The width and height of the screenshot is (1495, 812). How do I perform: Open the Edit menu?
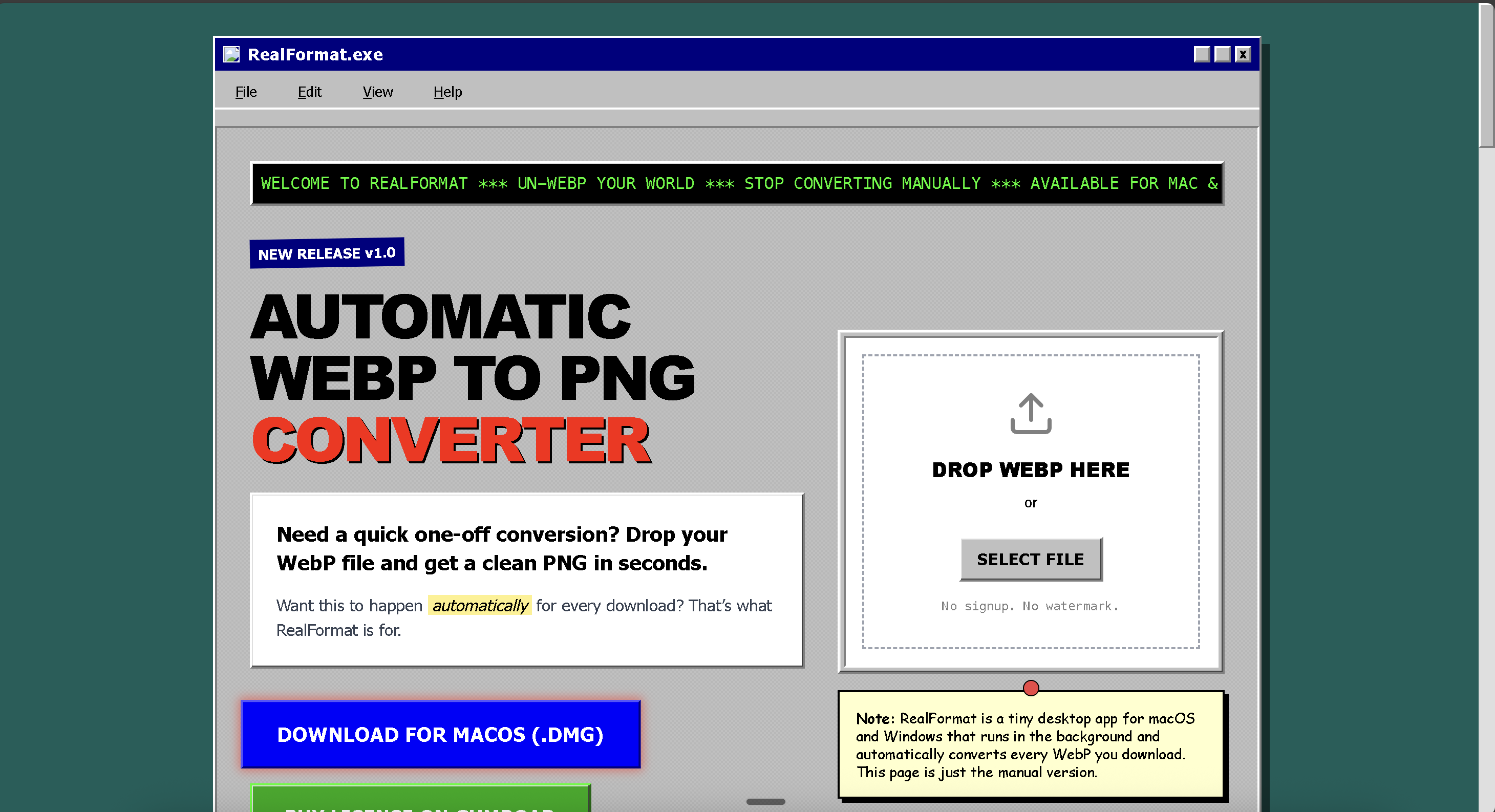(309, 92)
